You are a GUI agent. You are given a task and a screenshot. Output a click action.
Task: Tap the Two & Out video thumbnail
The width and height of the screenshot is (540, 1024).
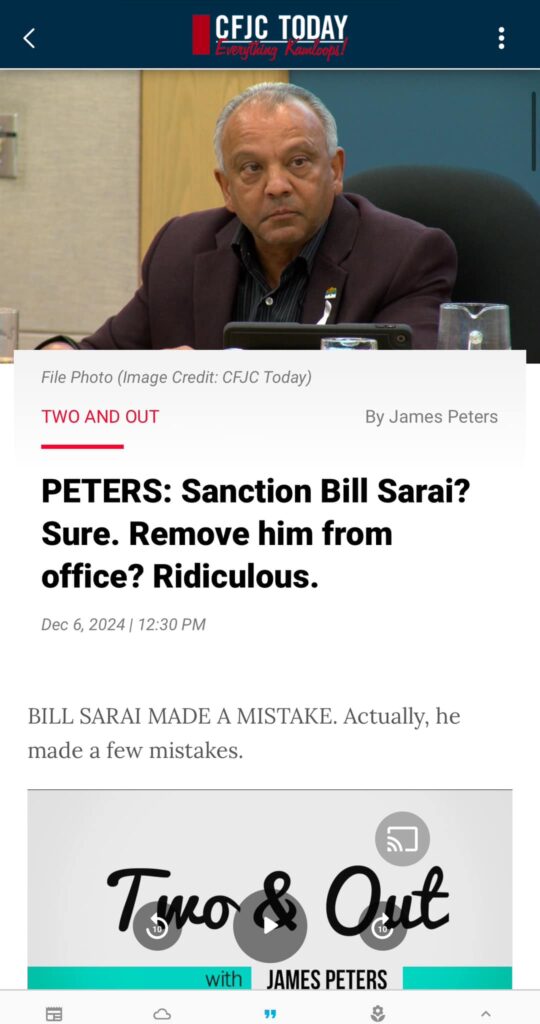[270, 889]
